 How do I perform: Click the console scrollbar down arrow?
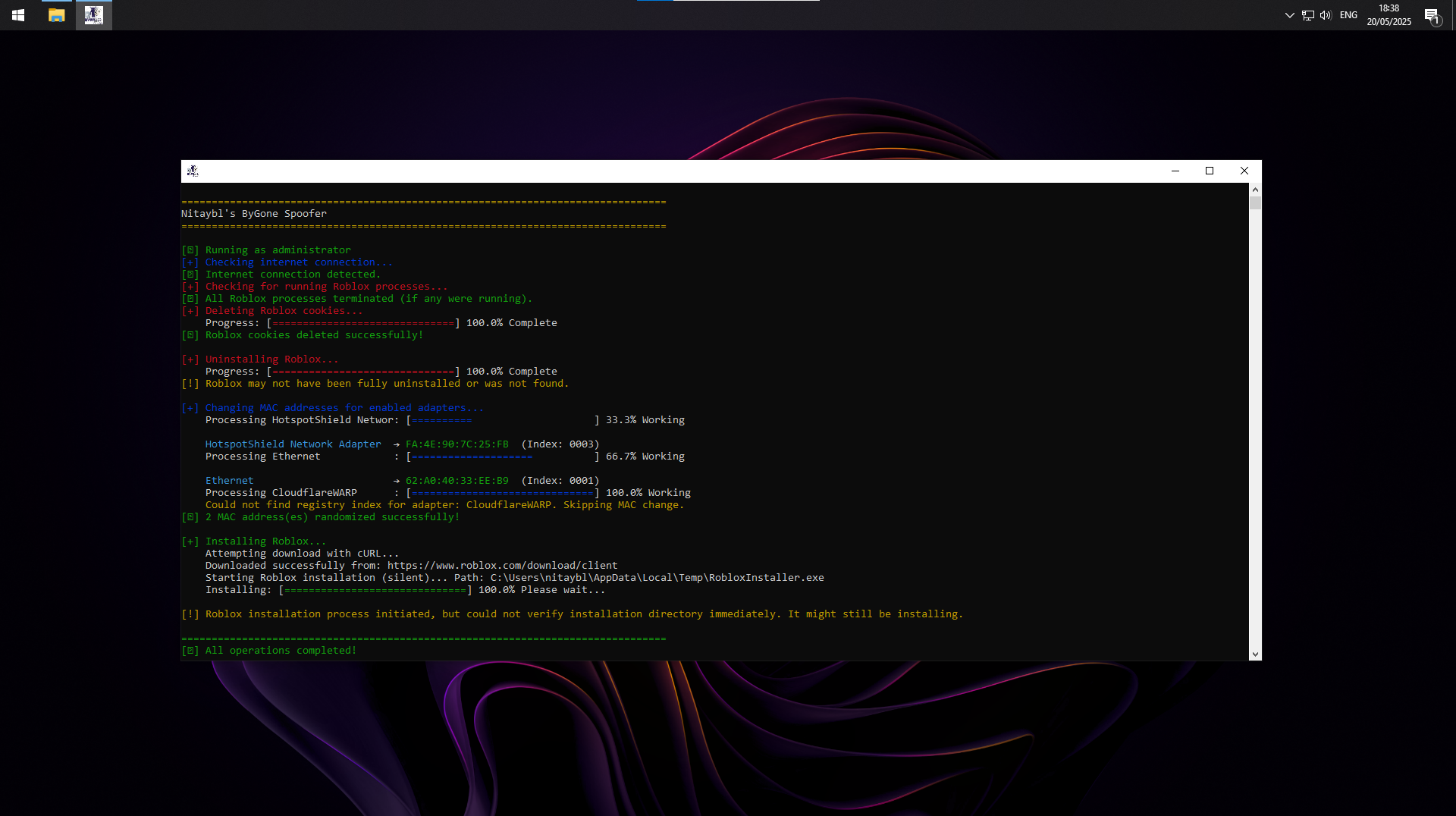(1255, 654)
